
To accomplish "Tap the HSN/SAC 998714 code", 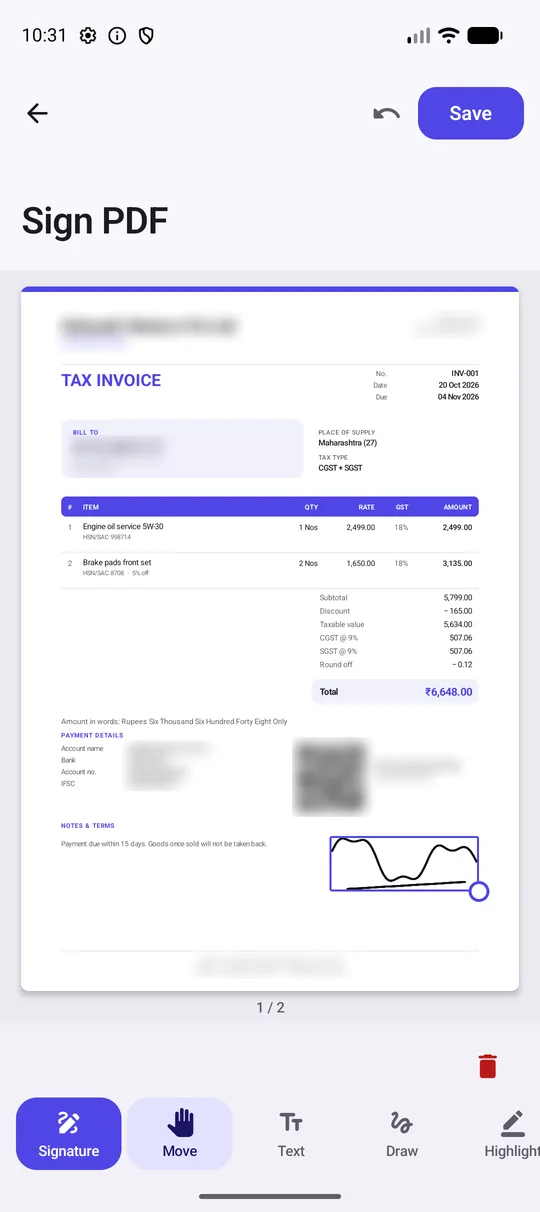I will pyautogui.click(x=107, y=537).
